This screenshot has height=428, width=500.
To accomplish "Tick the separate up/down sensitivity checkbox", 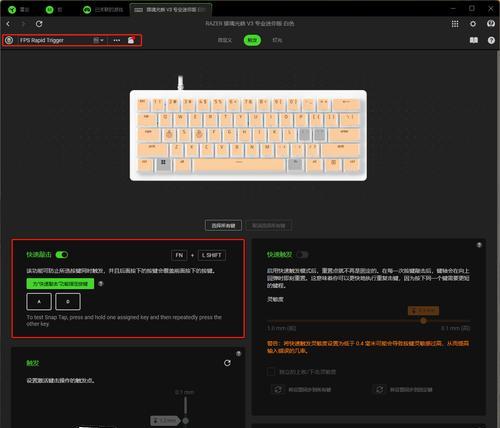I will click(x=271, y=371).
